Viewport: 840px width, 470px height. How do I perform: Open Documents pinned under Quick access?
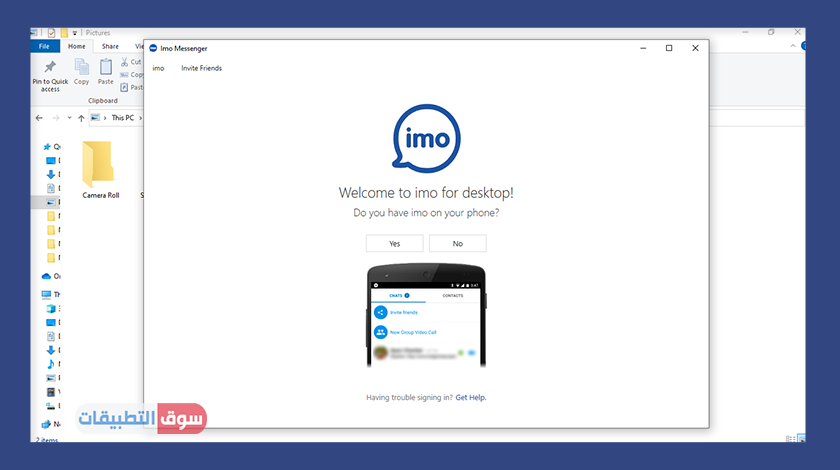[51, 188]
